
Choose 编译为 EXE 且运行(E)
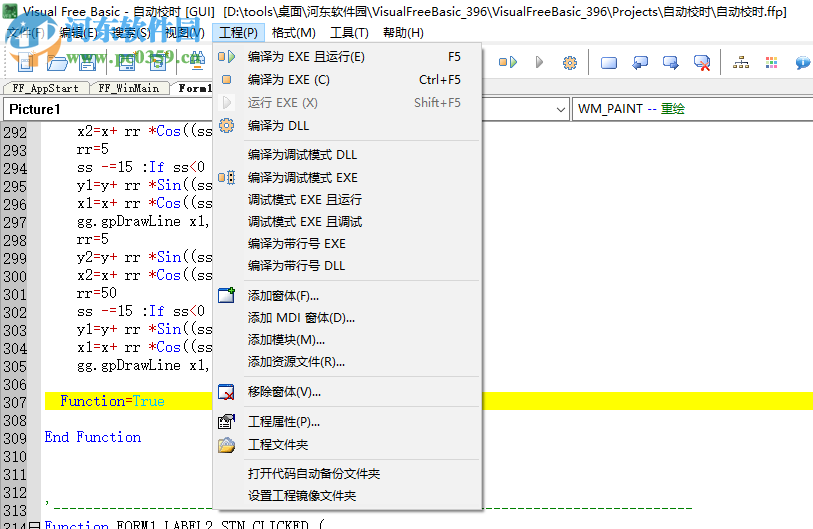[347, 57]
